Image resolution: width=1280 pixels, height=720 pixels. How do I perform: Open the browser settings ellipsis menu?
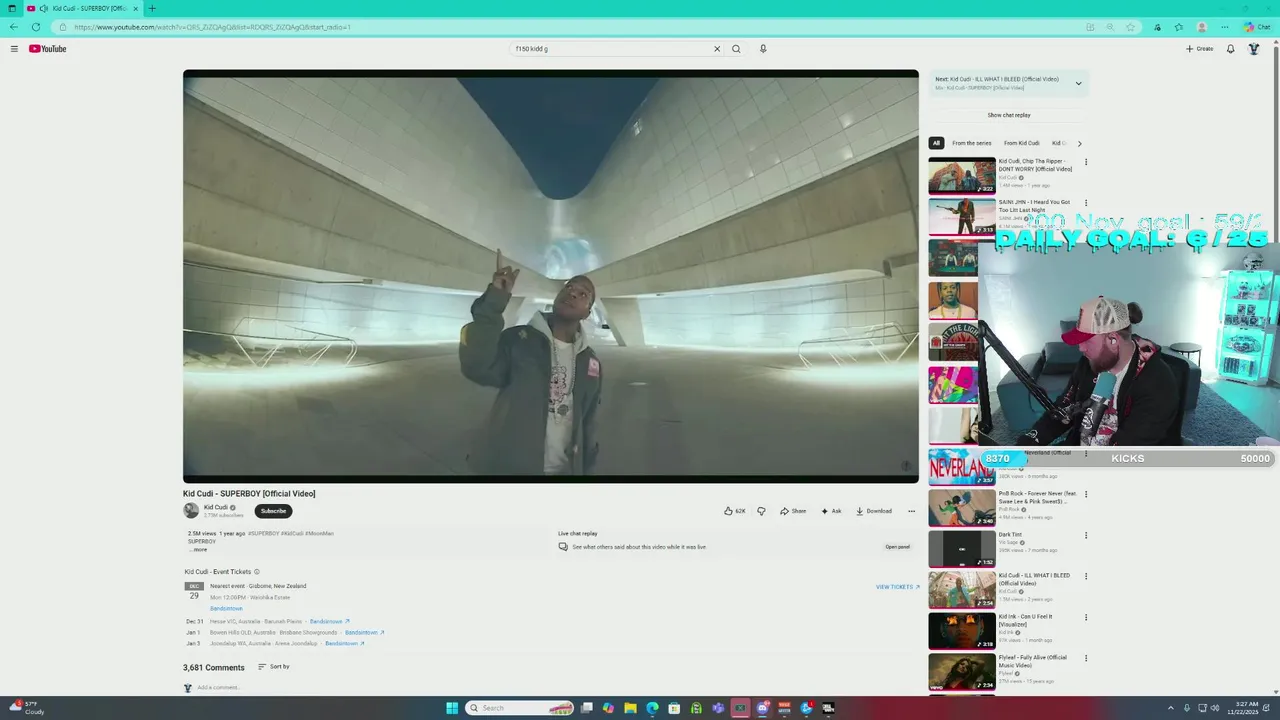1225,27
